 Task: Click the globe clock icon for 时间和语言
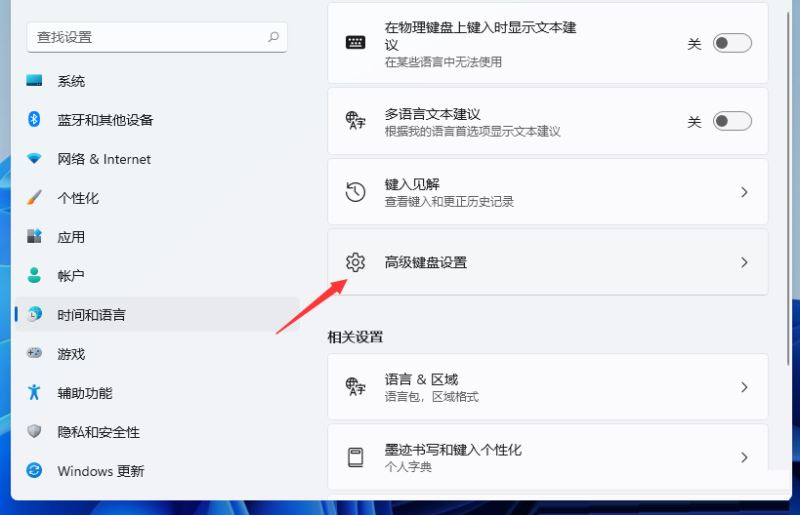[34, 314]
